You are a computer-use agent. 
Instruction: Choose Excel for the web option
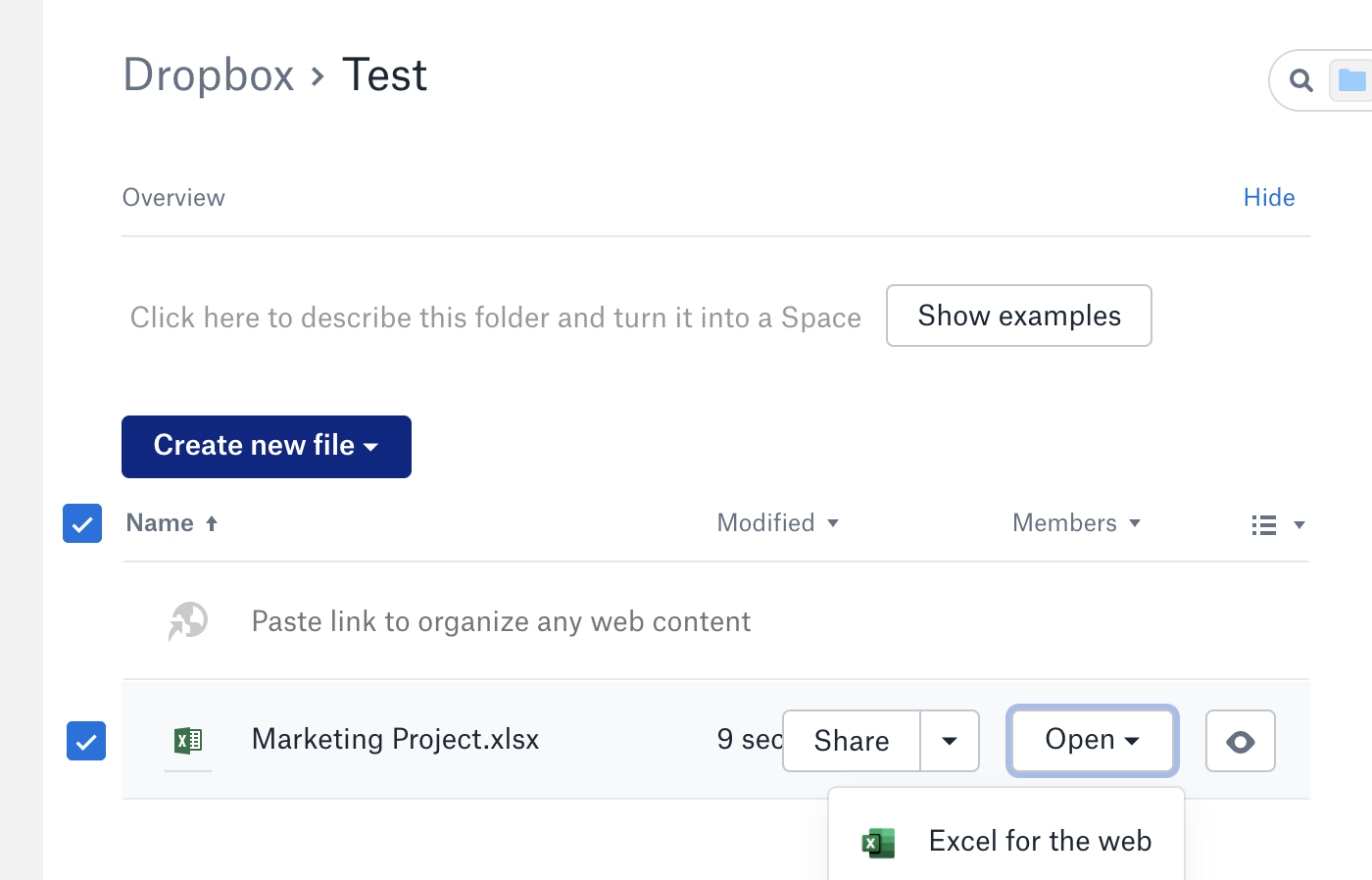(1039, 842)
